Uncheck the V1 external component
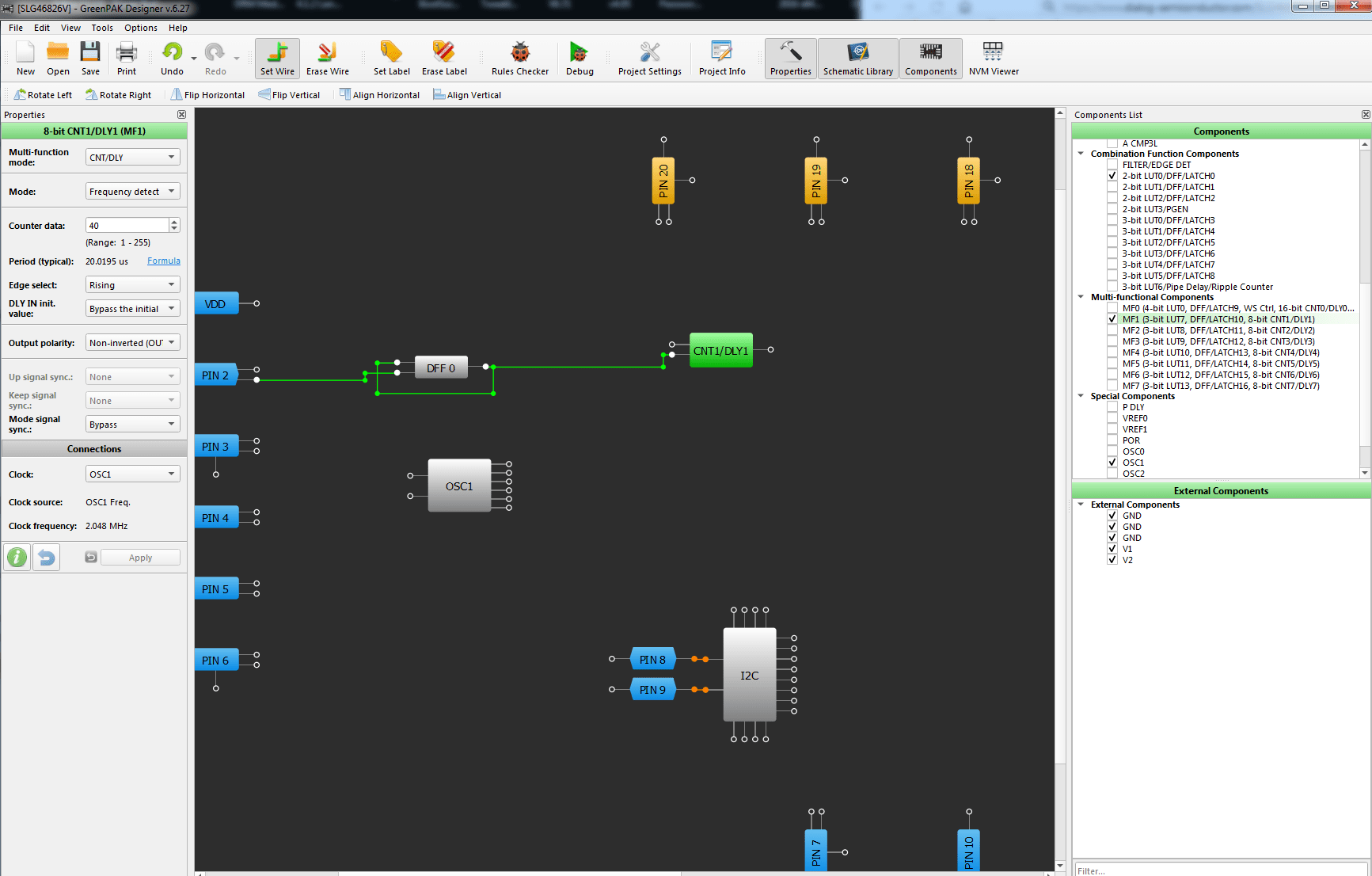This screenshot has width=1372, height=876. [x=1112, y=549]
